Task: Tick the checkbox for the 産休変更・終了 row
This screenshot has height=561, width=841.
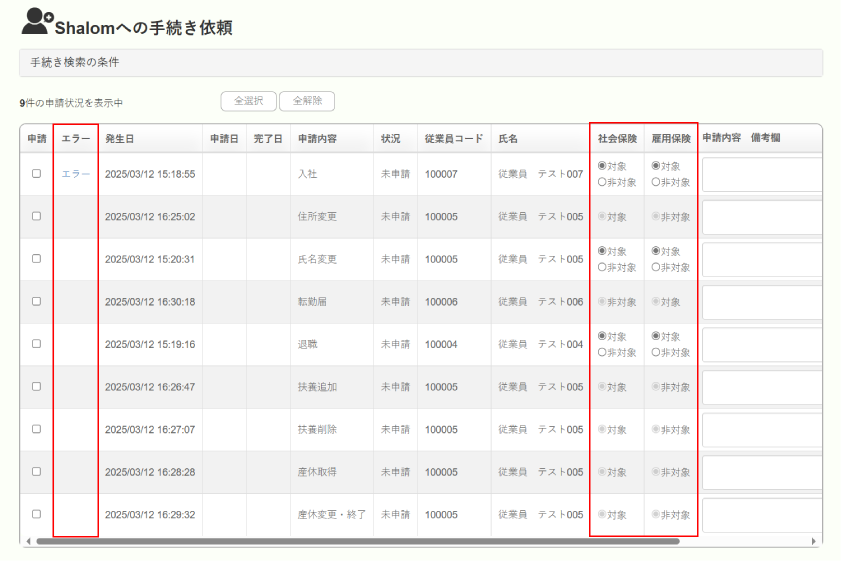Action: 37,514
